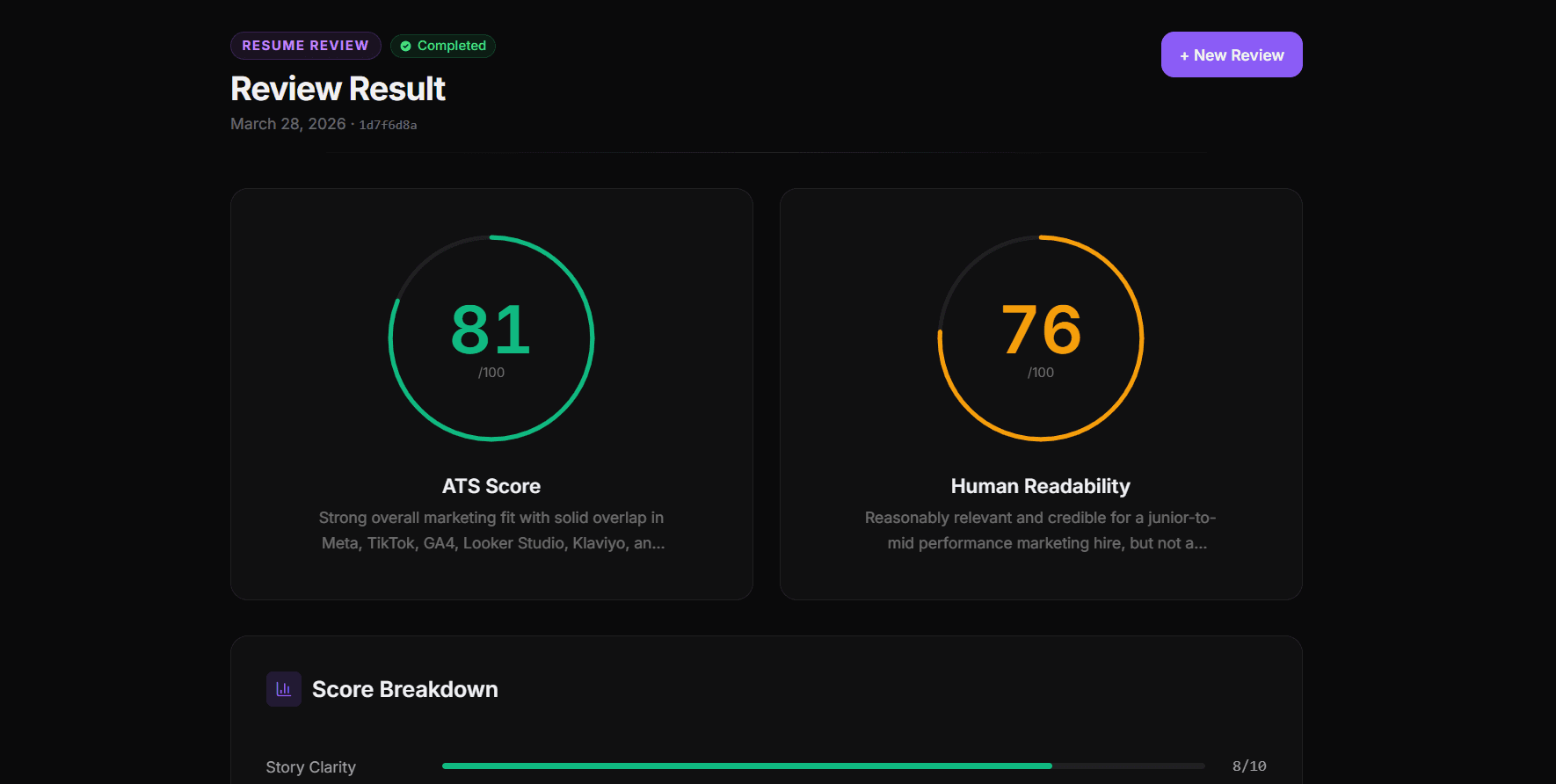Click the /100 label under 76
1556x784 pixels.
pyautogui.click(x=1041, y=373)
